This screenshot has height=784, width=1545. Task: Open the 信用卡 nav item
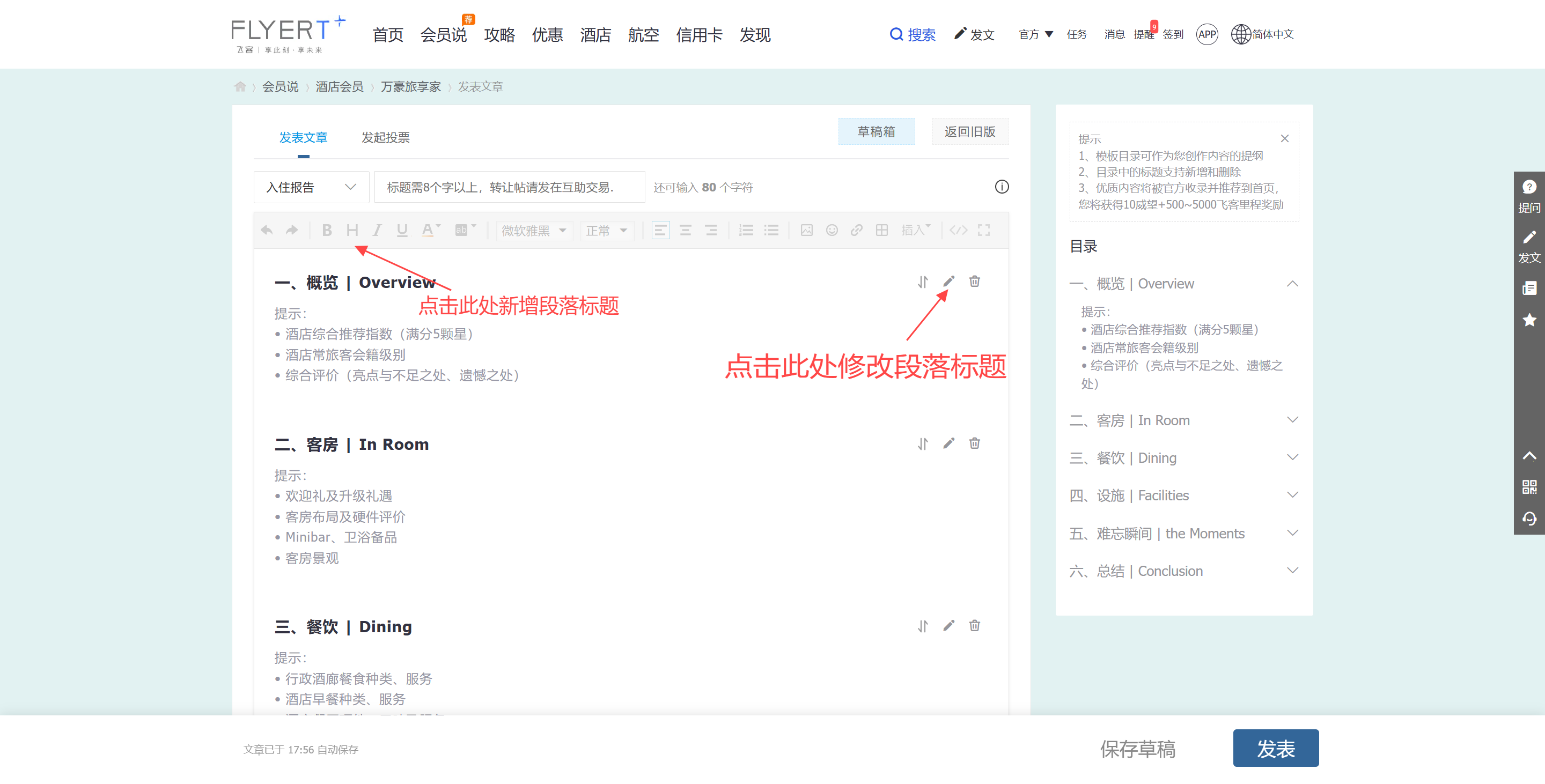[x=700, y=35]
